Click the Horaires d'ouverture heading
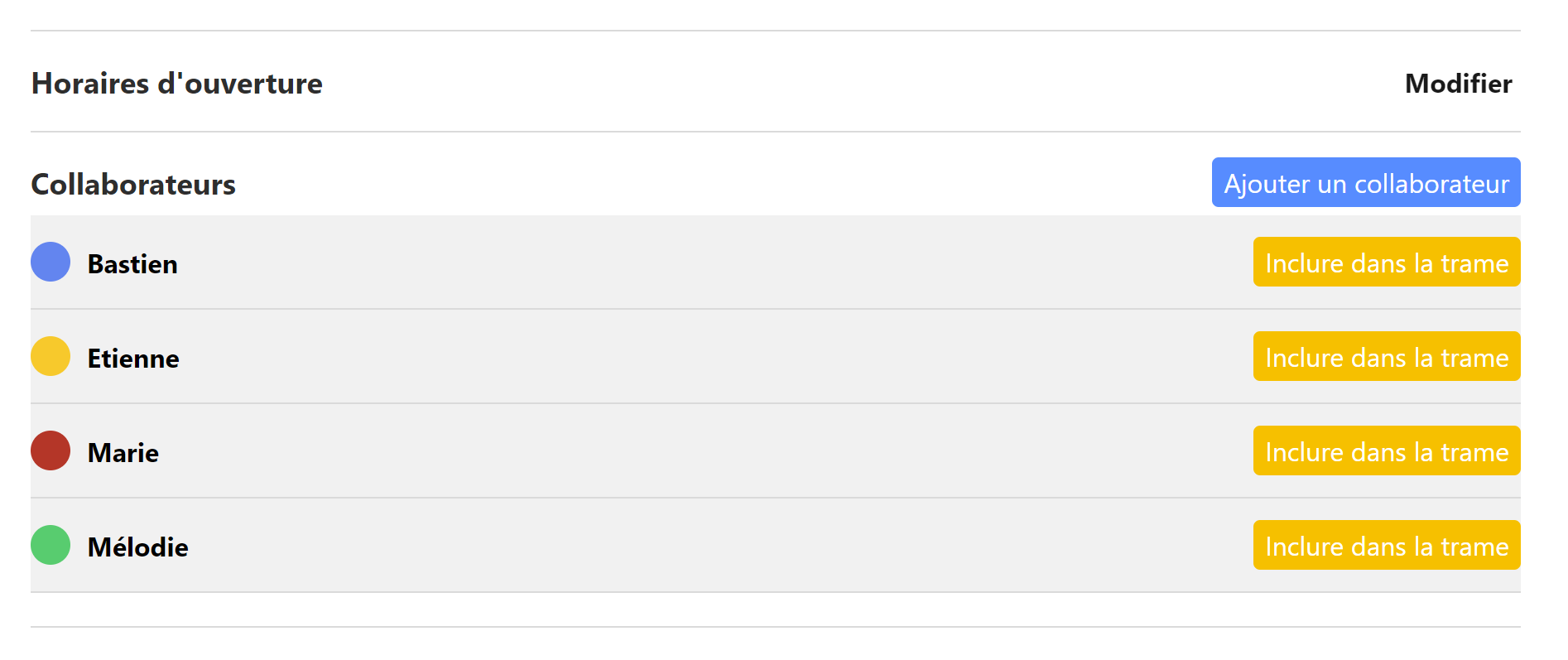 click(177, 84)
